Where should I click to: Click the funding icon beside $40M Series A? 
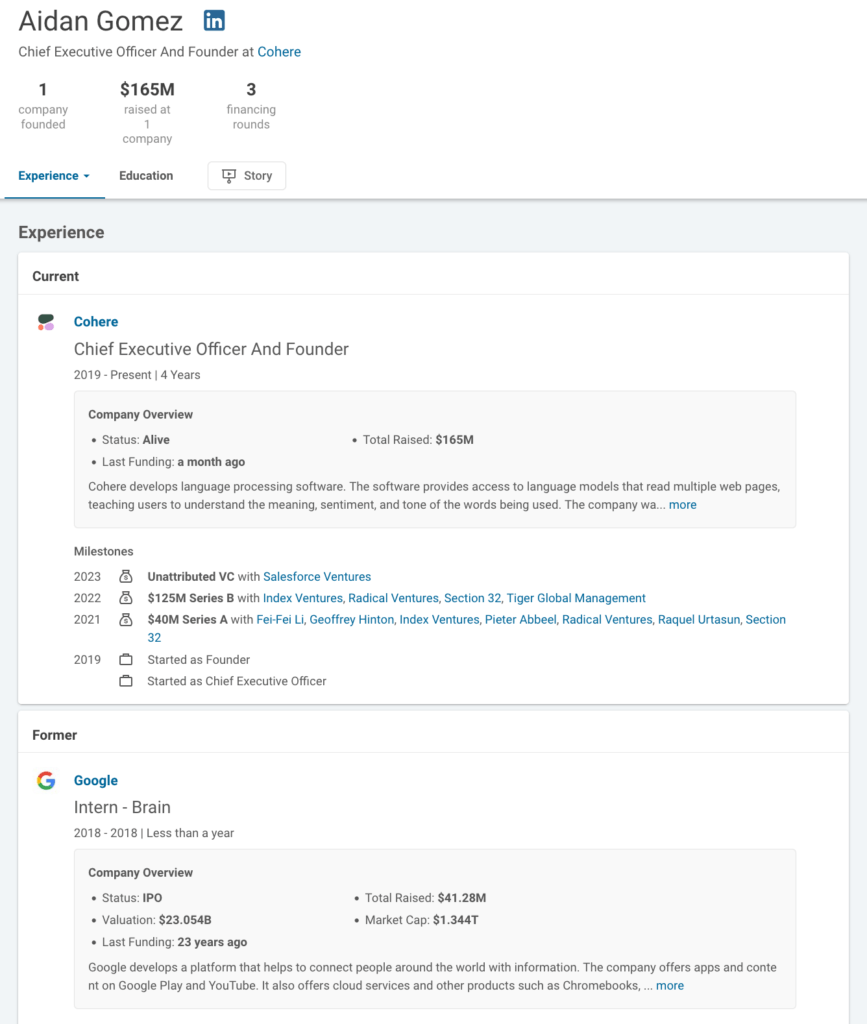(x=126, y=619)
